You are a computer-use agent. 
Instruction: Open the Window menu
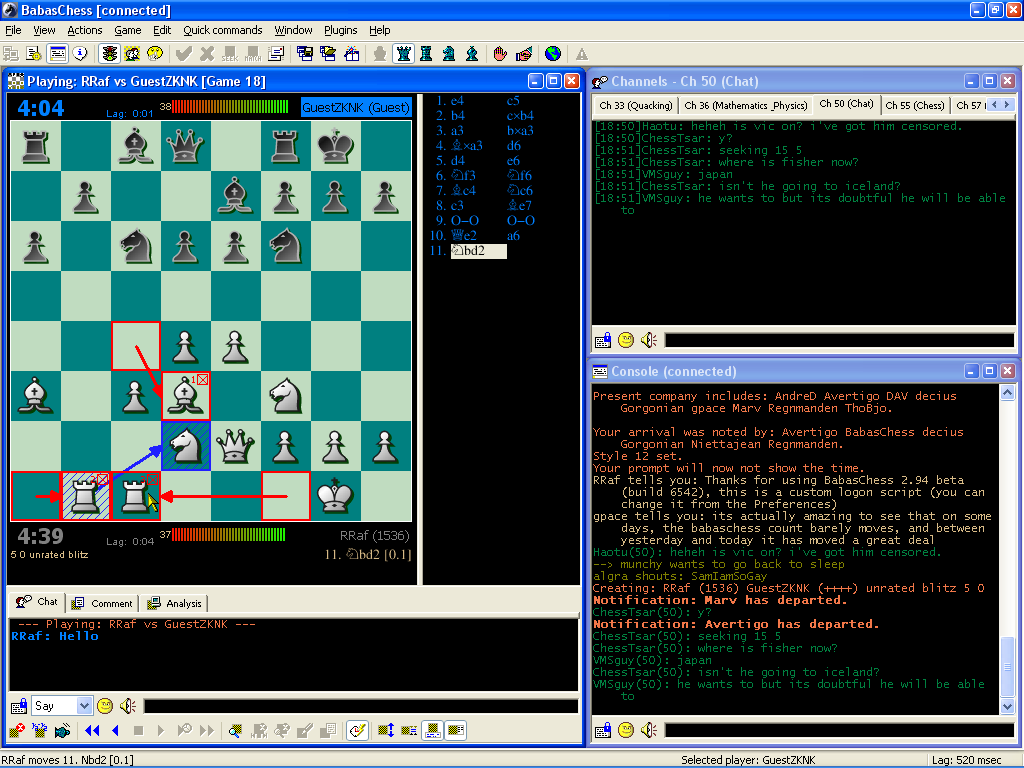[293, 30]
